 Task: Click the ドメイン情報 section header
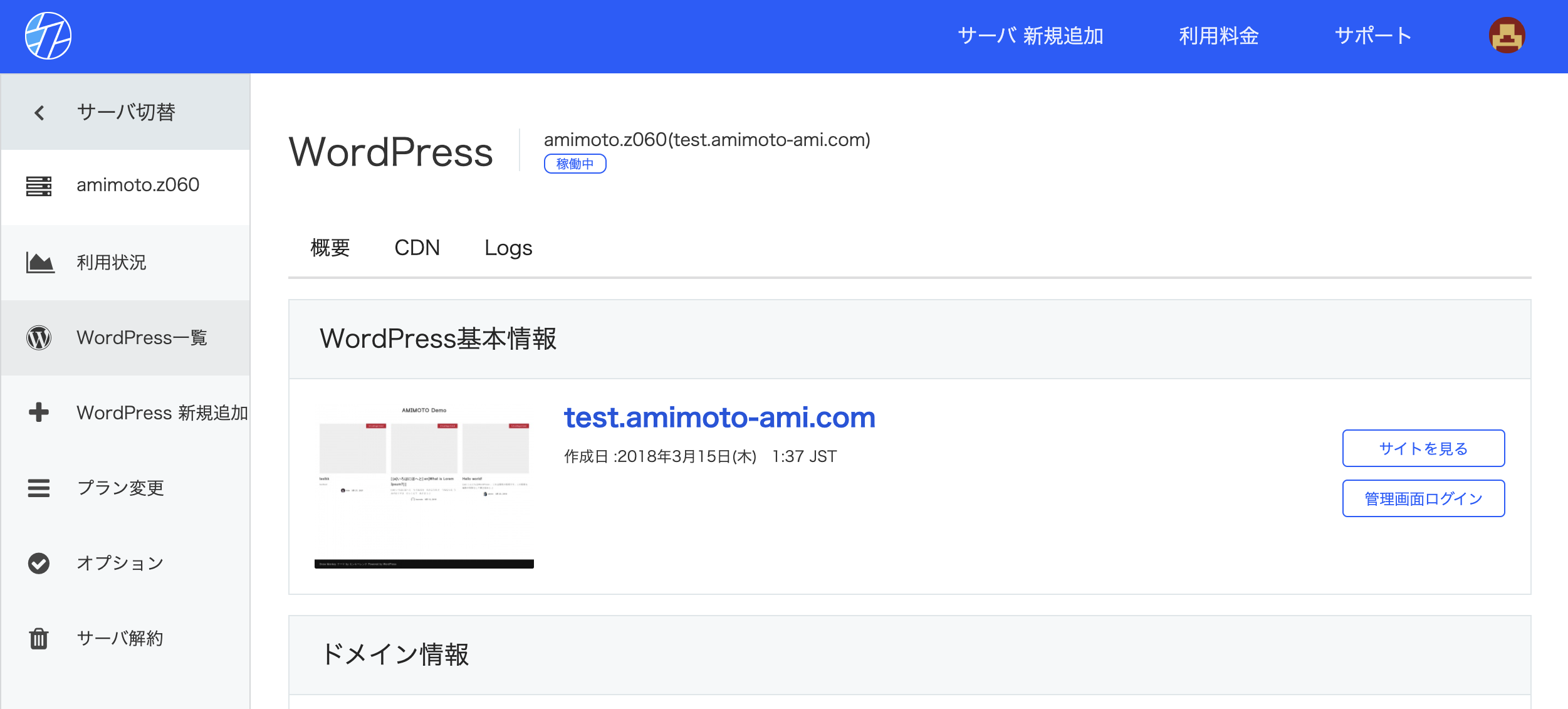pos(909,654)
